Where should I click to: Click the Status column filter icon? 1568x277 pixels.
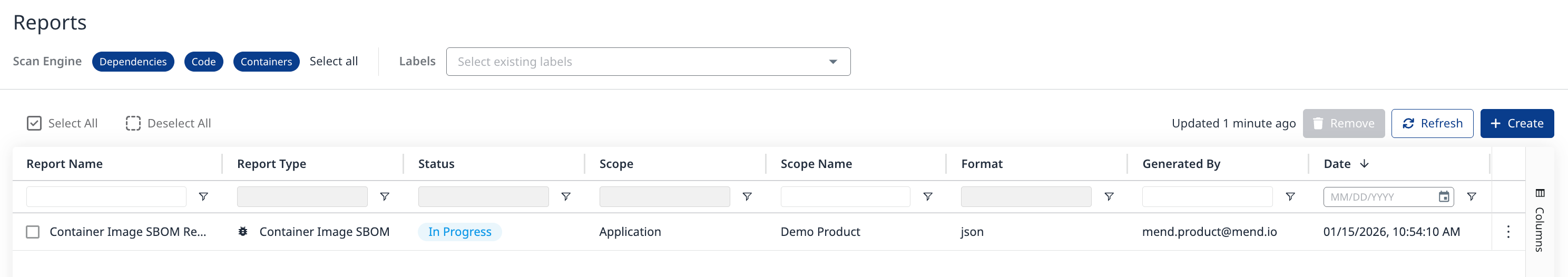(565, 196)
